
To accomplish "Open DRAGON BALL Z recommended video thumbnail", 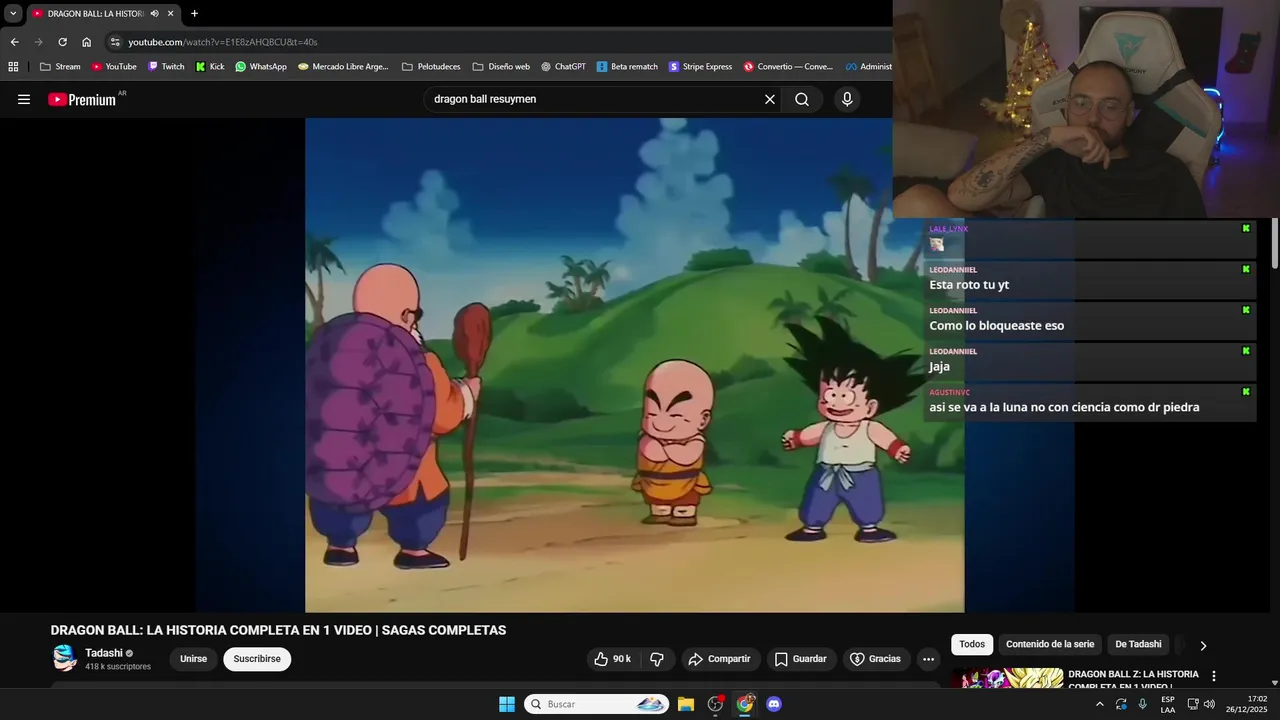I will 1007,678.
